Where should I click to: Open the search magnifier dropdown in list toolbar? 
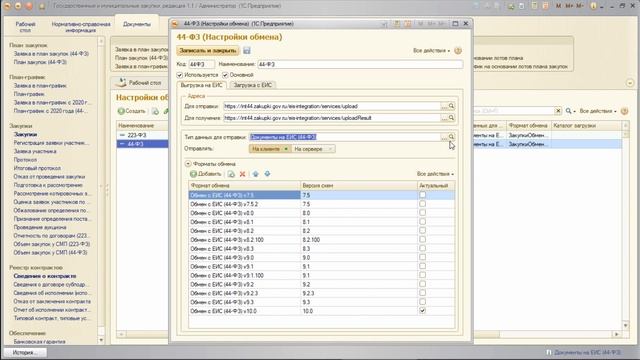570,111
